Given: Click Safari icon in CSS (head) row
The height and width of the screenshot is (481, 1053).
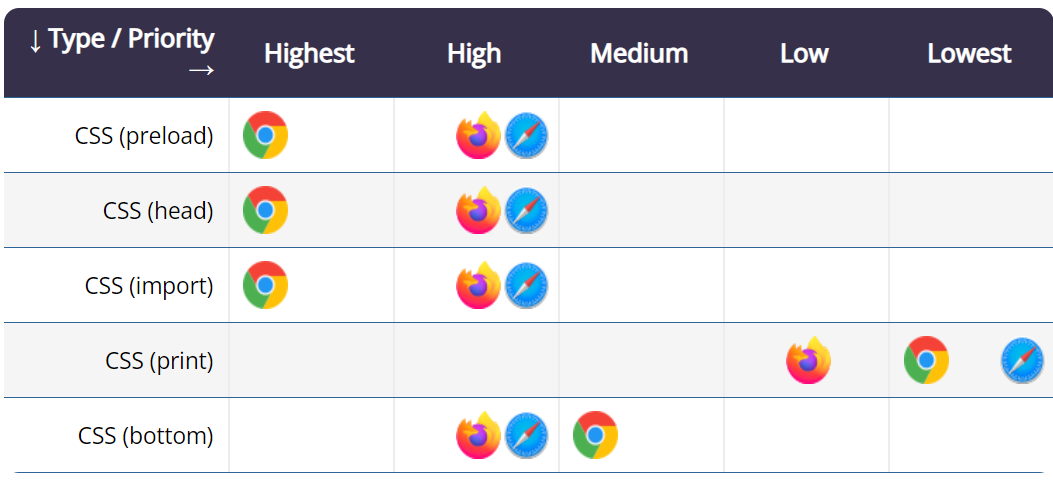Looking at the screenshot, I should coord(526,210).
